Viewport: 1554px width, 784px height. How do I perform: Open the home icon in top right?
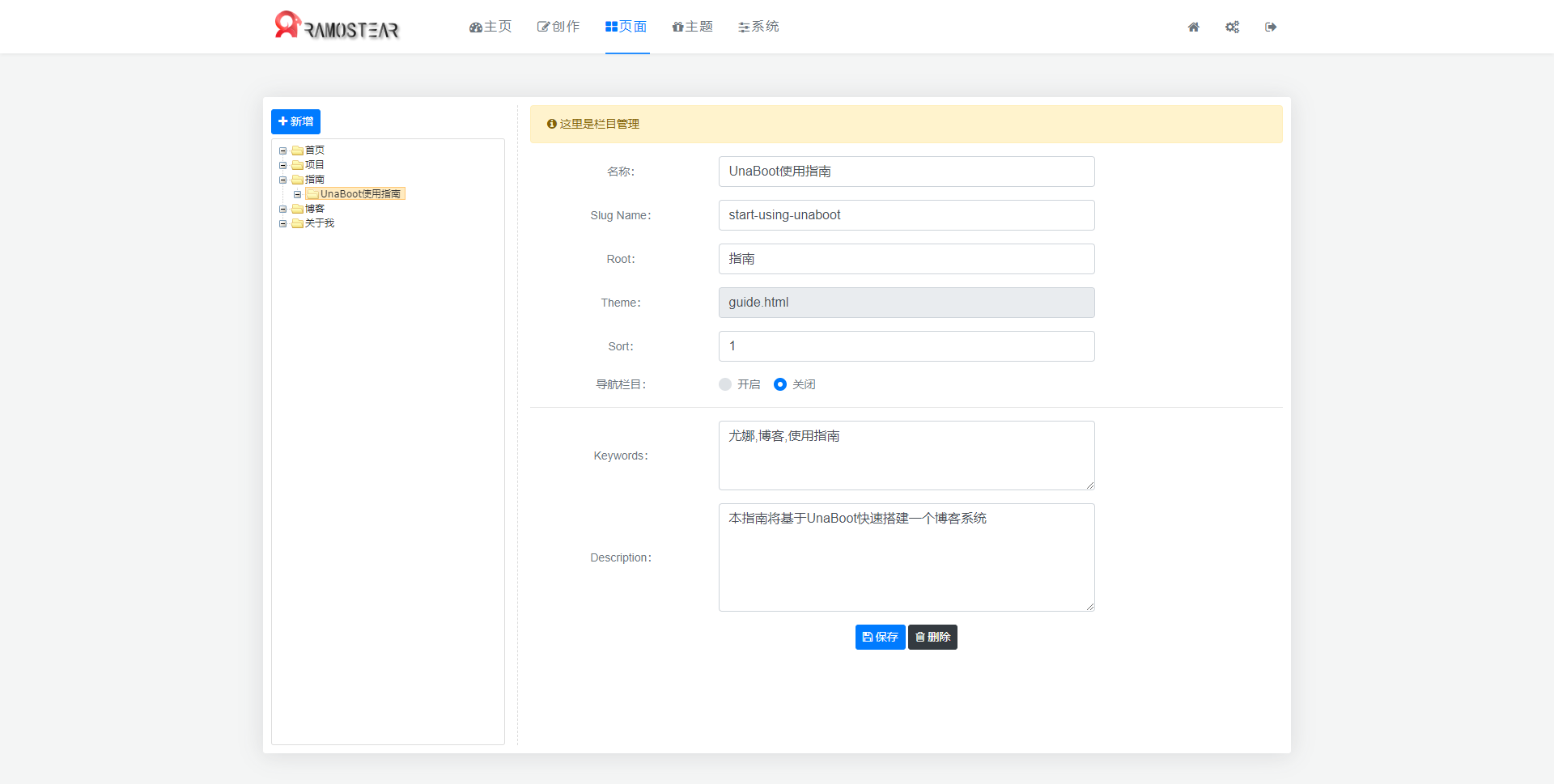point(1193,27)
